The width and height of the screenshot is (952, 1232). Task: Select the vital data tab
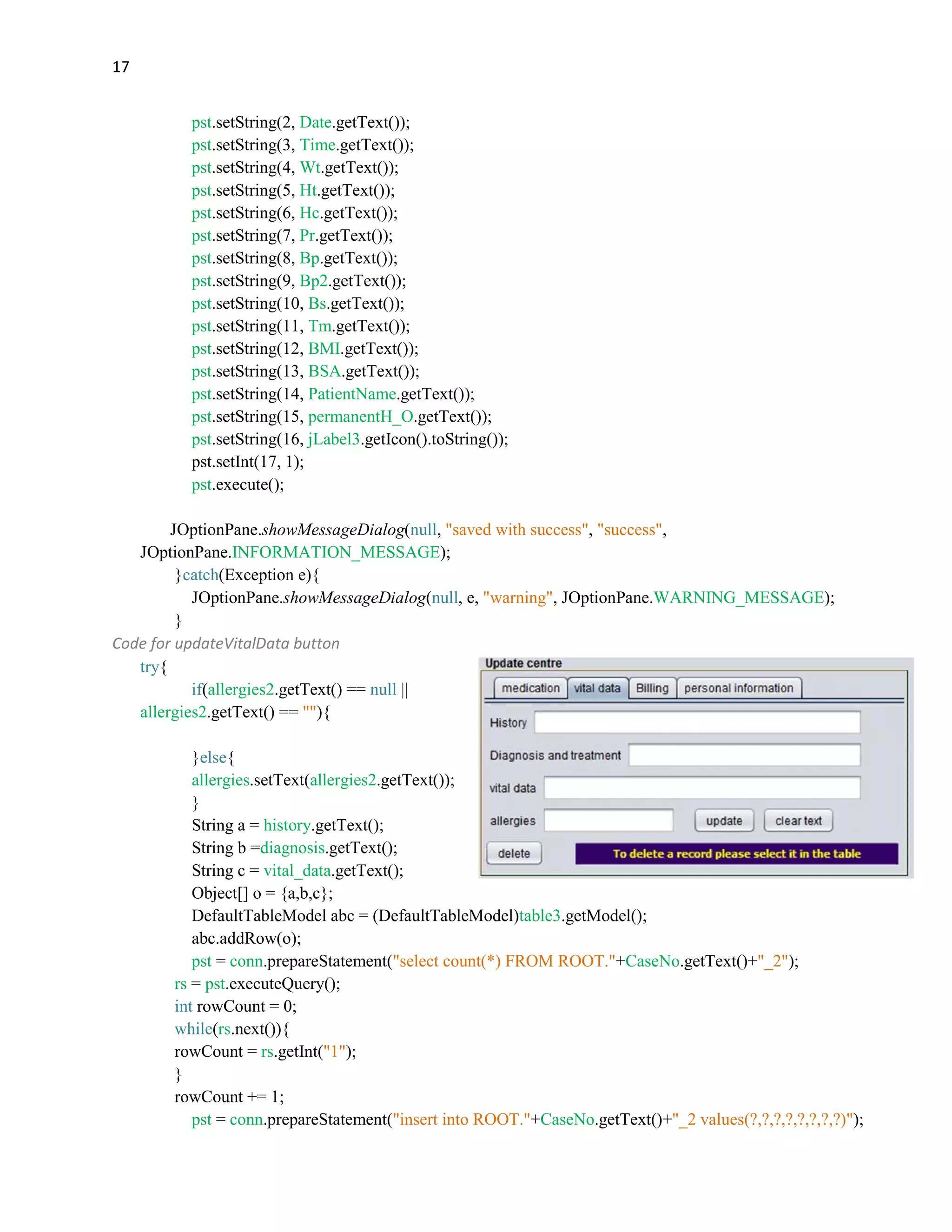597,688
